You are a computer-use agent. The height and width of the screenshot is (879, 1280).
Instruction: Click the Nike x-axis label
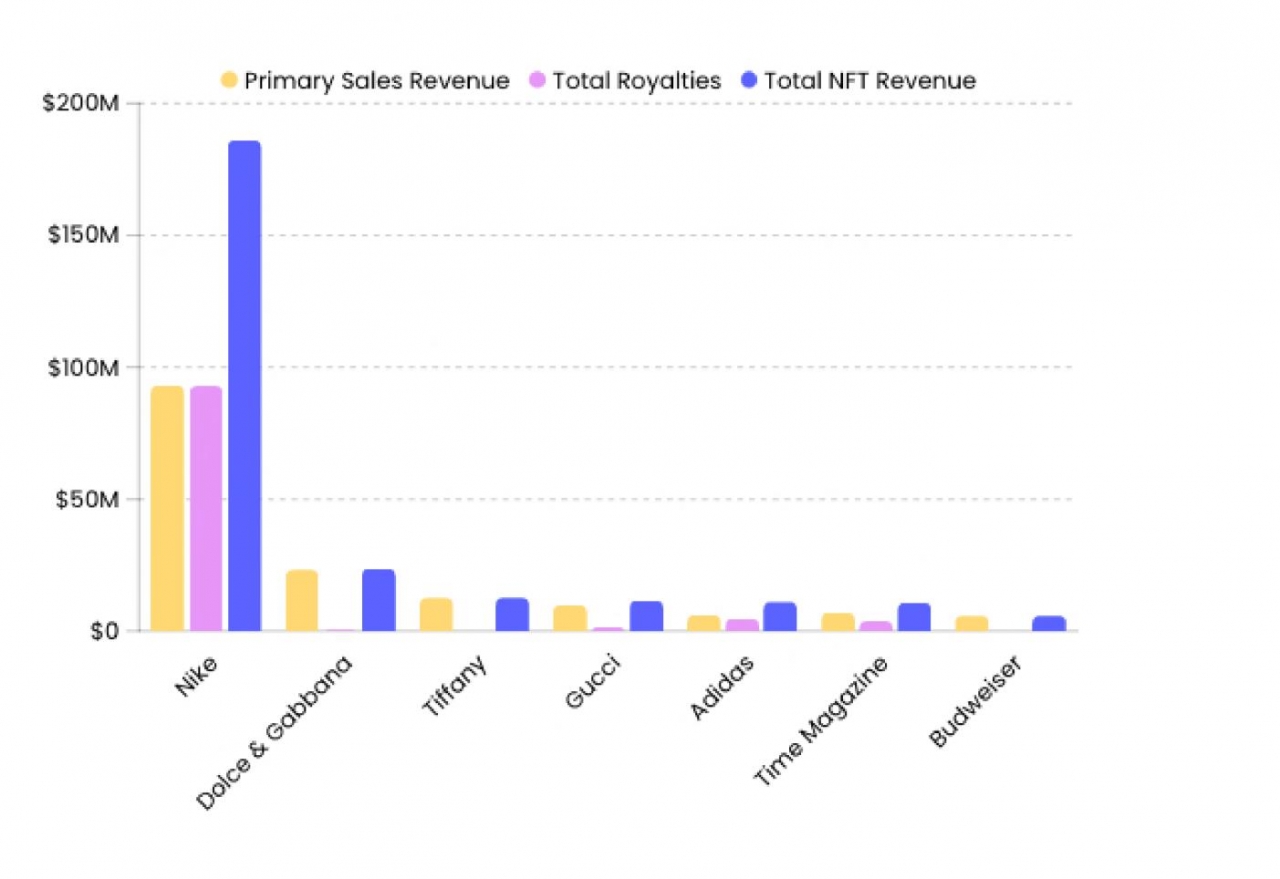pyautogui.click(x=197, y=676)
